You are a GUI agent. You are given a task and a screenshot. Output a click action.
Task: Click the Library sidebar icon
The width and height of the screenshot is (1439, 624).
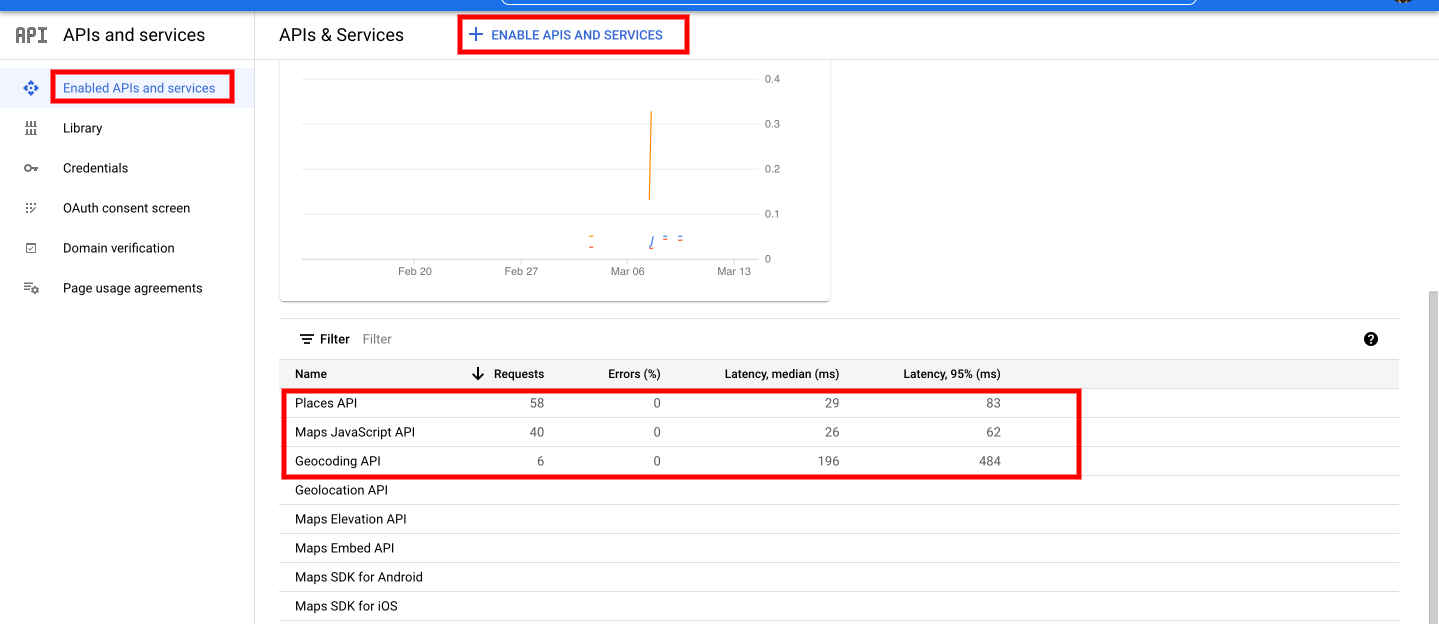31,128
